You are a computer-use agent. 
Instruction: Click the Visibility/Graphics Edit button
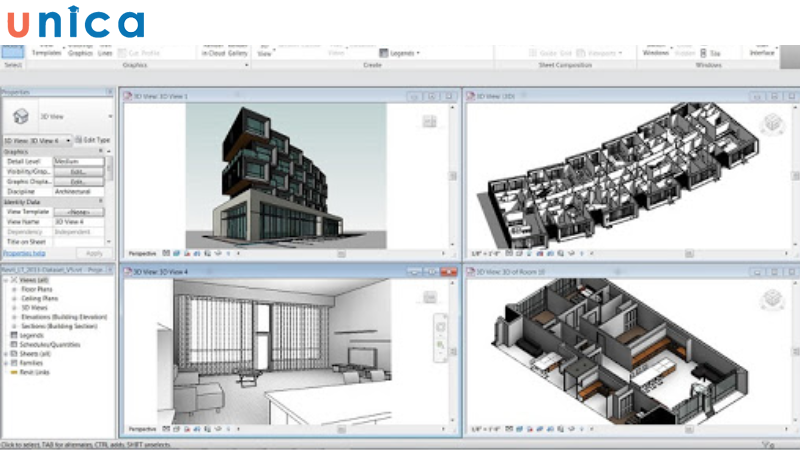tap(78, 171)
